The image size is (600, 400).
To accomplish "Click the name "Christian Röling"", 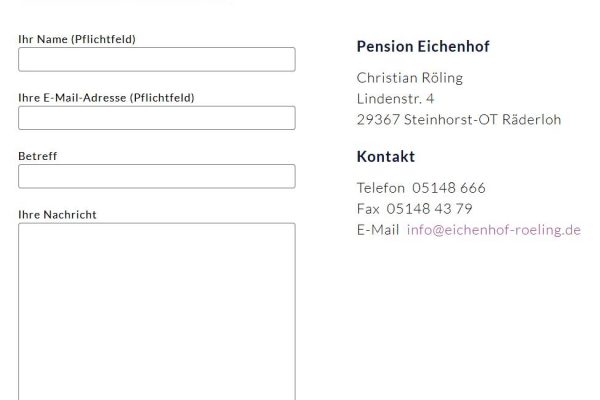I will click(410, 78).
